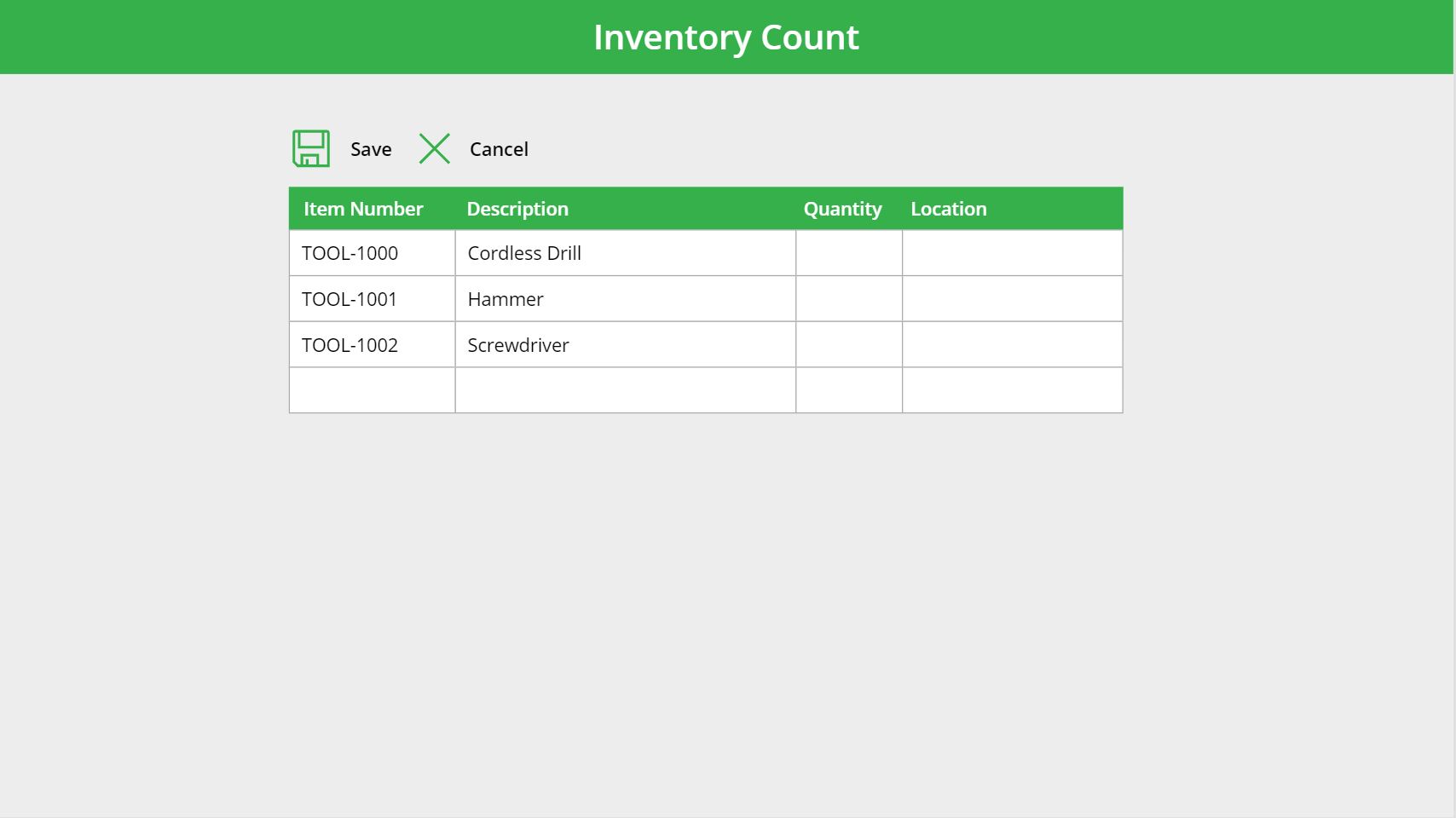Click the Location cell for Screwdriver
The width and height of the screenshot is (1456, 818).
point(1011,344)
